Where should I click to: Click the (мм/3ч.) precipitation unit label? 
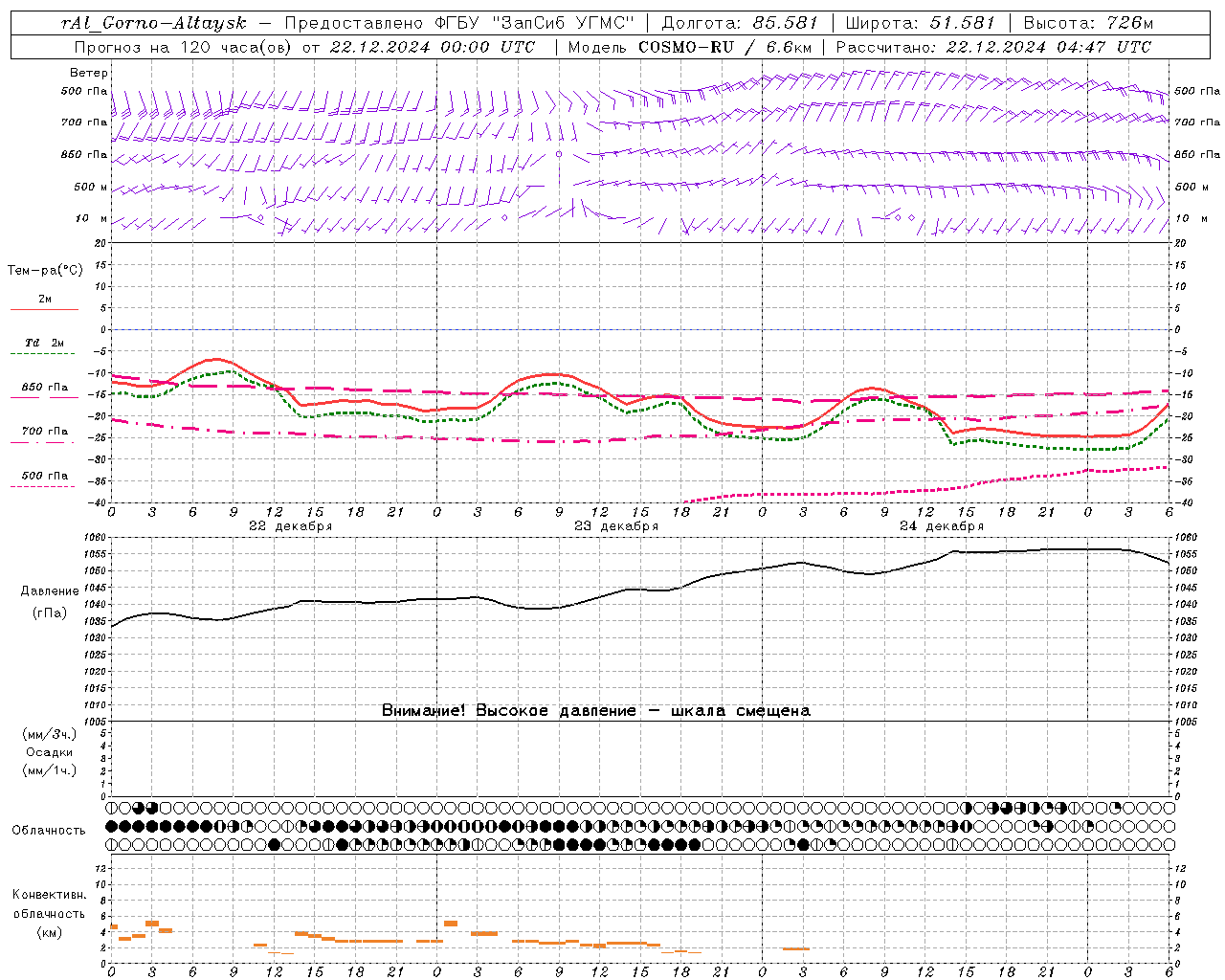(50, 734)
